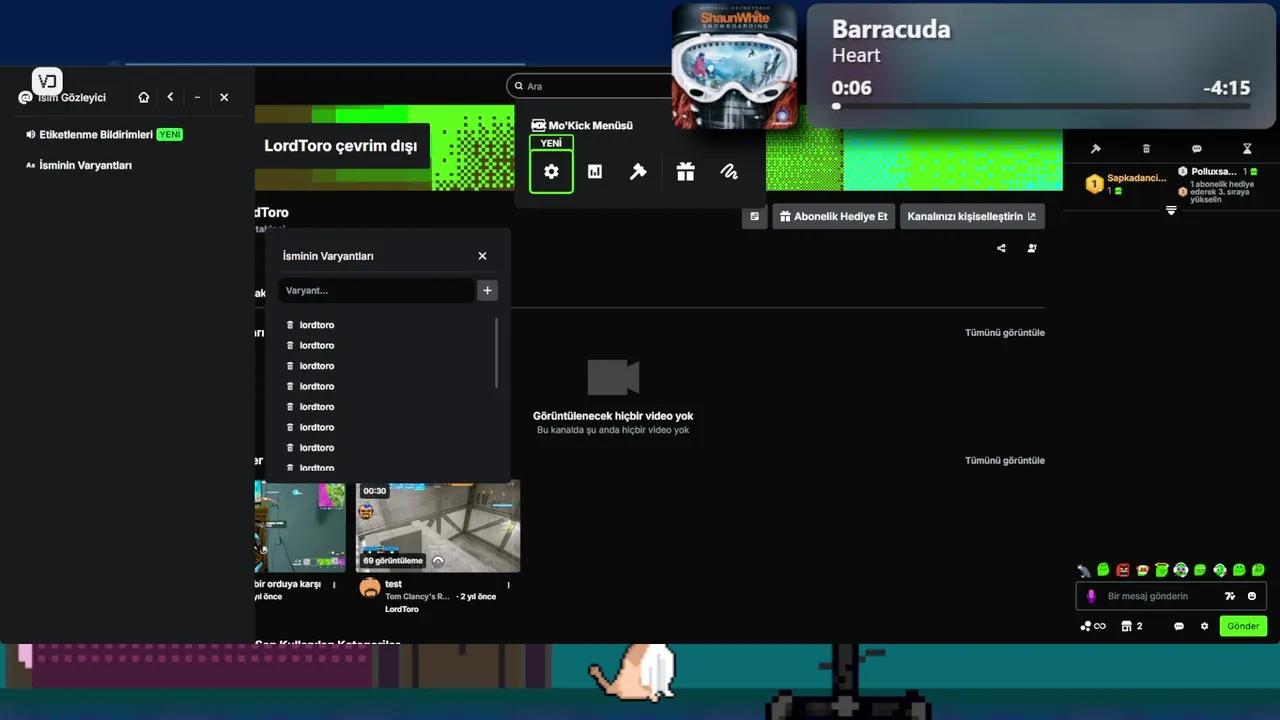Screen dimensions: 1280x720
Task: Click the angry red emote above the chat box
Action: [x=1123, y=570]
